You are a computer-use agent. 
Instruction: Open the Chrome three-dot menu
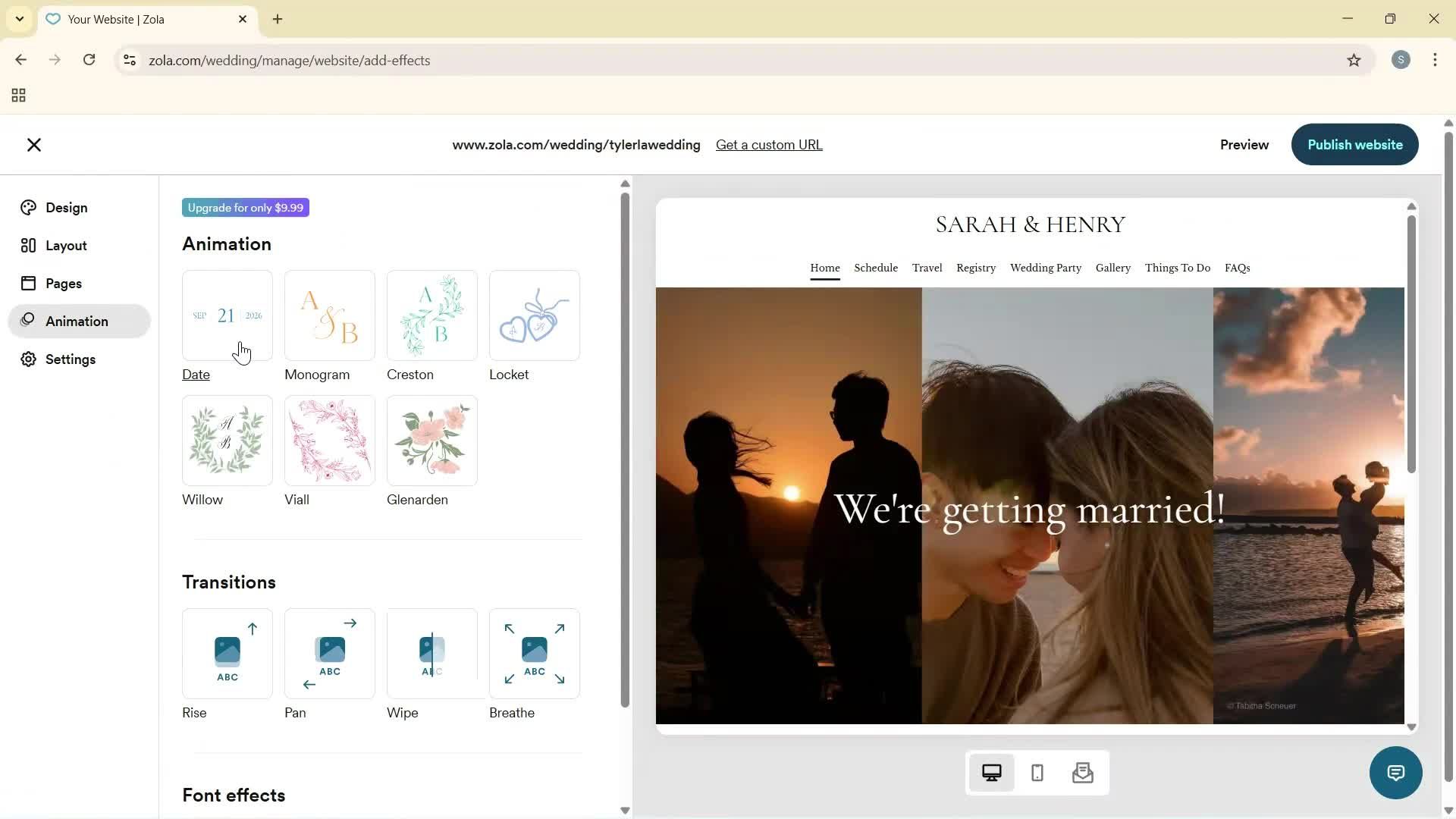1435,60
